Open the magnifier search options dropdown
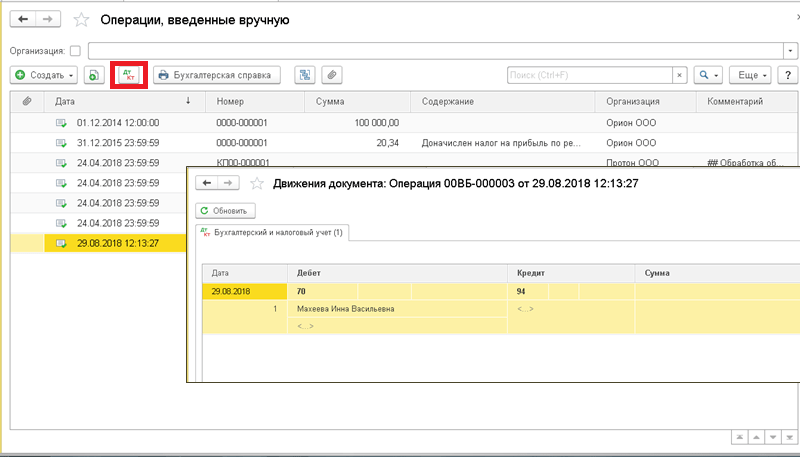Viewport: 800px width, 457px height. tap(708, 75)
